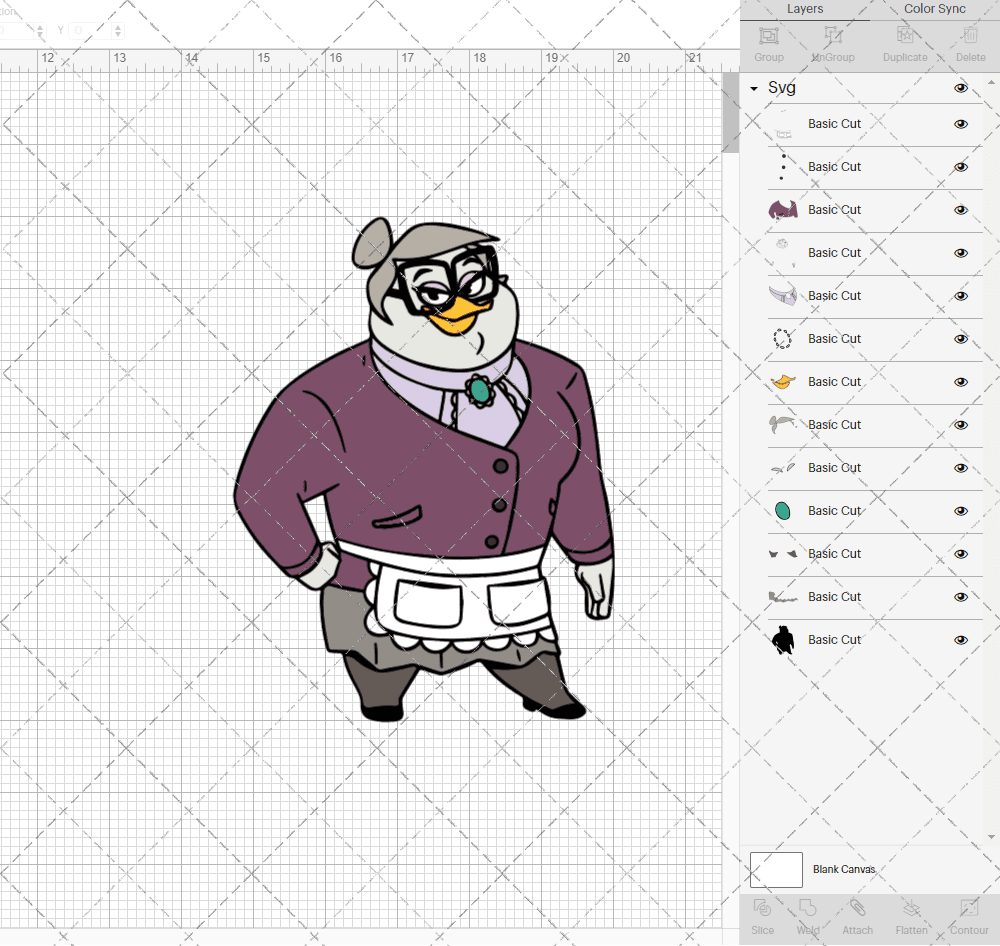Click Basic Cut text beside black silhouette
Screen dimensions: 1000x946
point(834,640)
